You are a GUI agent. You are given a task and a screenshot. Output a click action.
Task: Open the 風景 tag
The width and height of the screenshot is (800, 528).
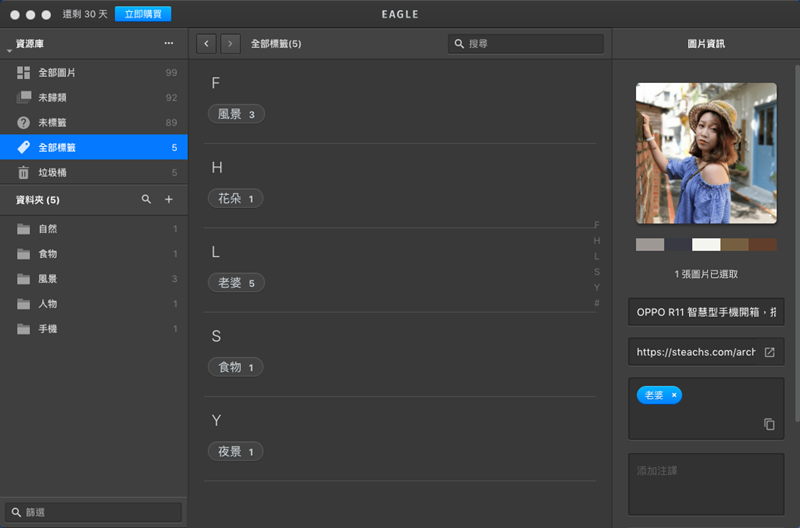coord(236,114)
